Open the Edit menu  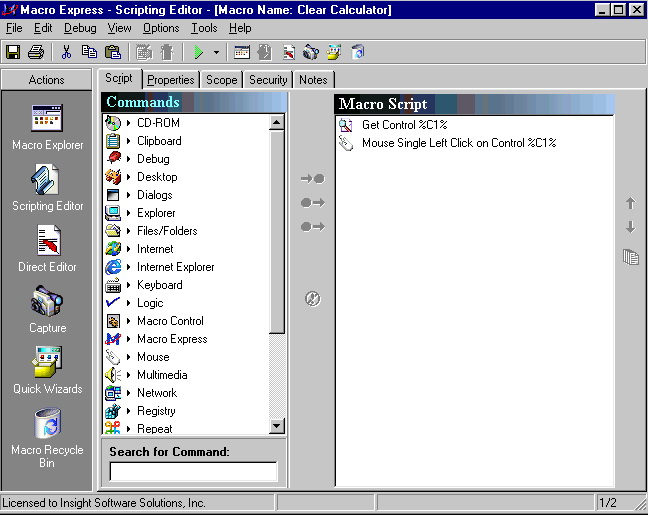43,28
